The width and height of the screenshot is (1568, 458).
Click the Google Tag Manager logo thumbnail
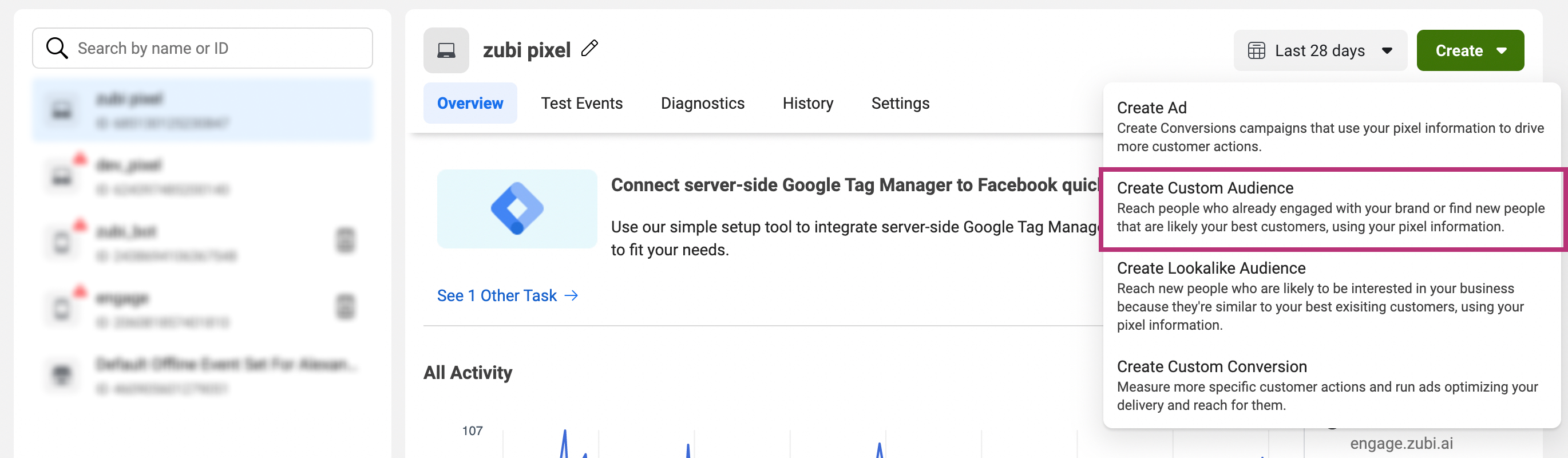tap(517, 208)
